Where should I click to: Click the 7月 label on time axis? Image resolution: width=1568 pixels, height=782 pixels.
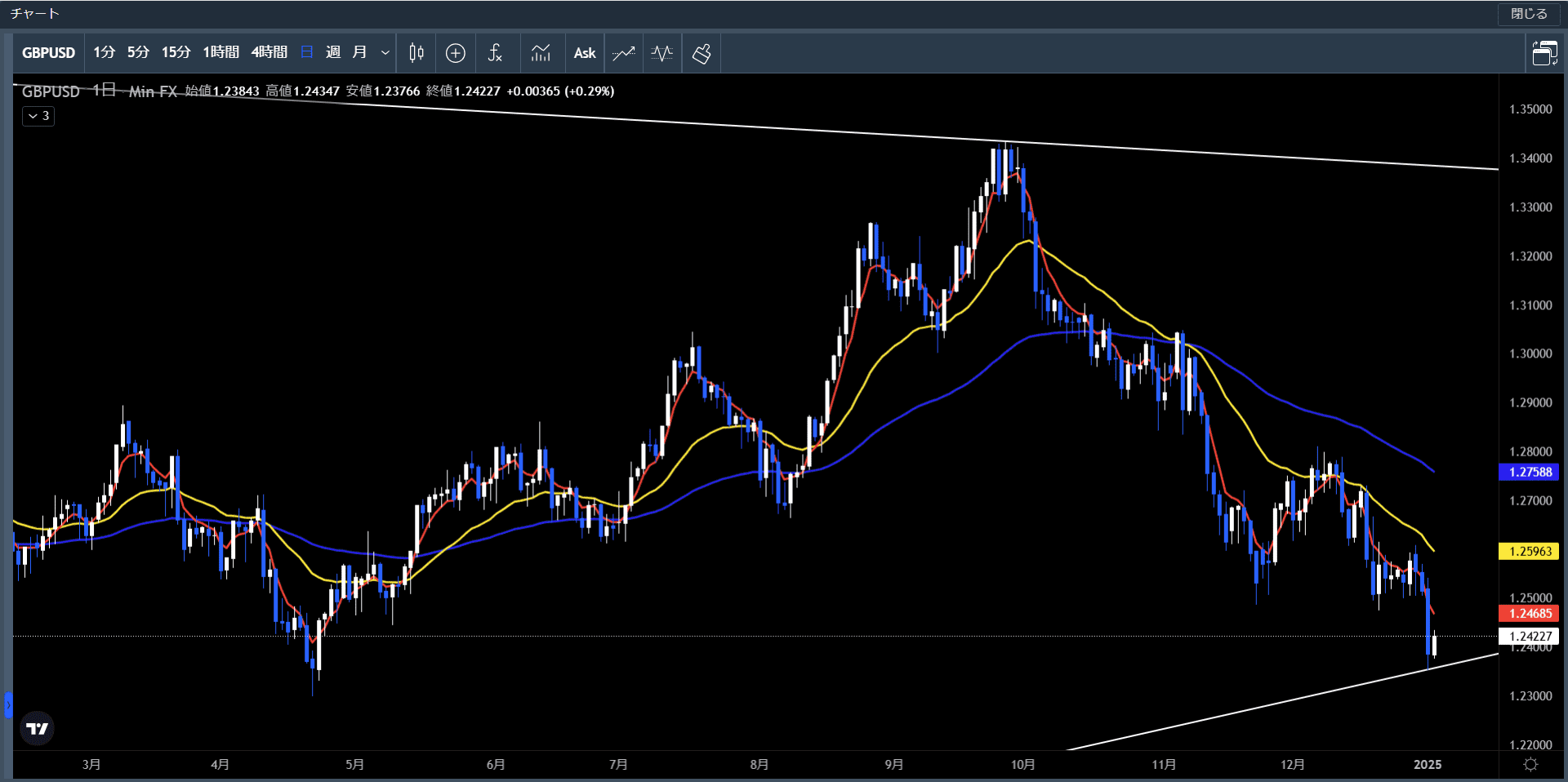pyautogui.click(x=618, y=765)
